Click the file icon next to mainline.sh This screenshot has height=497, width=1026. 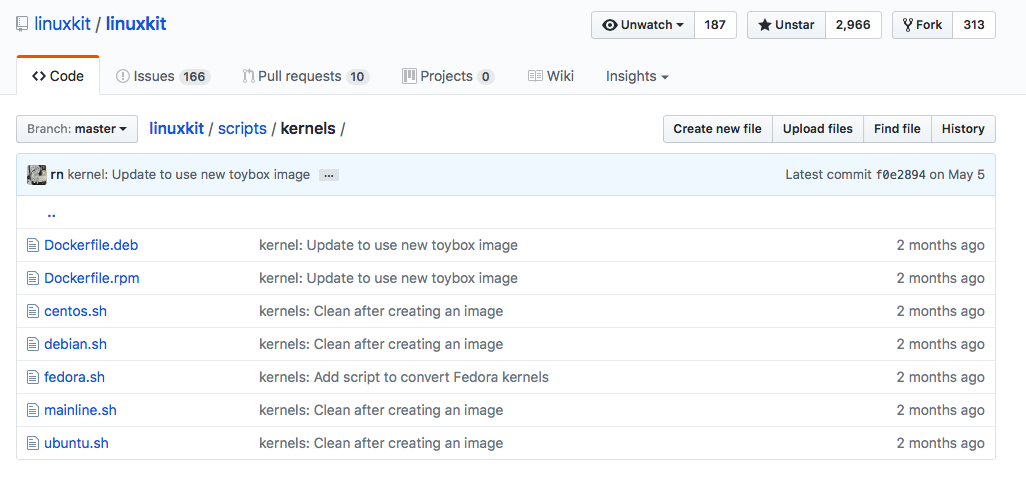click(33, 410)
